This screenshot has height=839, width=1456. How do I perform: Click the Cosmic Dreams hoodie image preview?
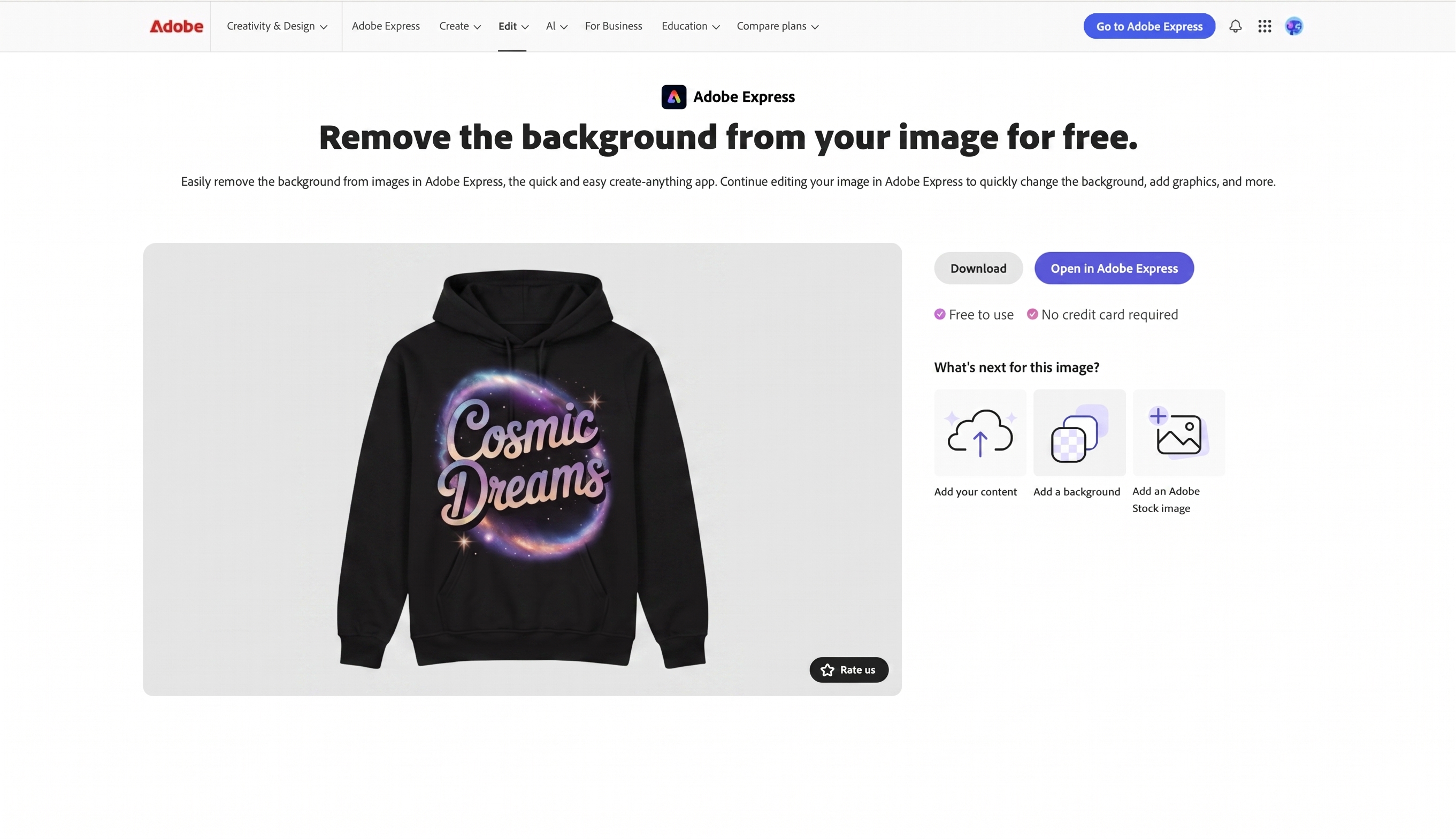(x=523, y=469)
